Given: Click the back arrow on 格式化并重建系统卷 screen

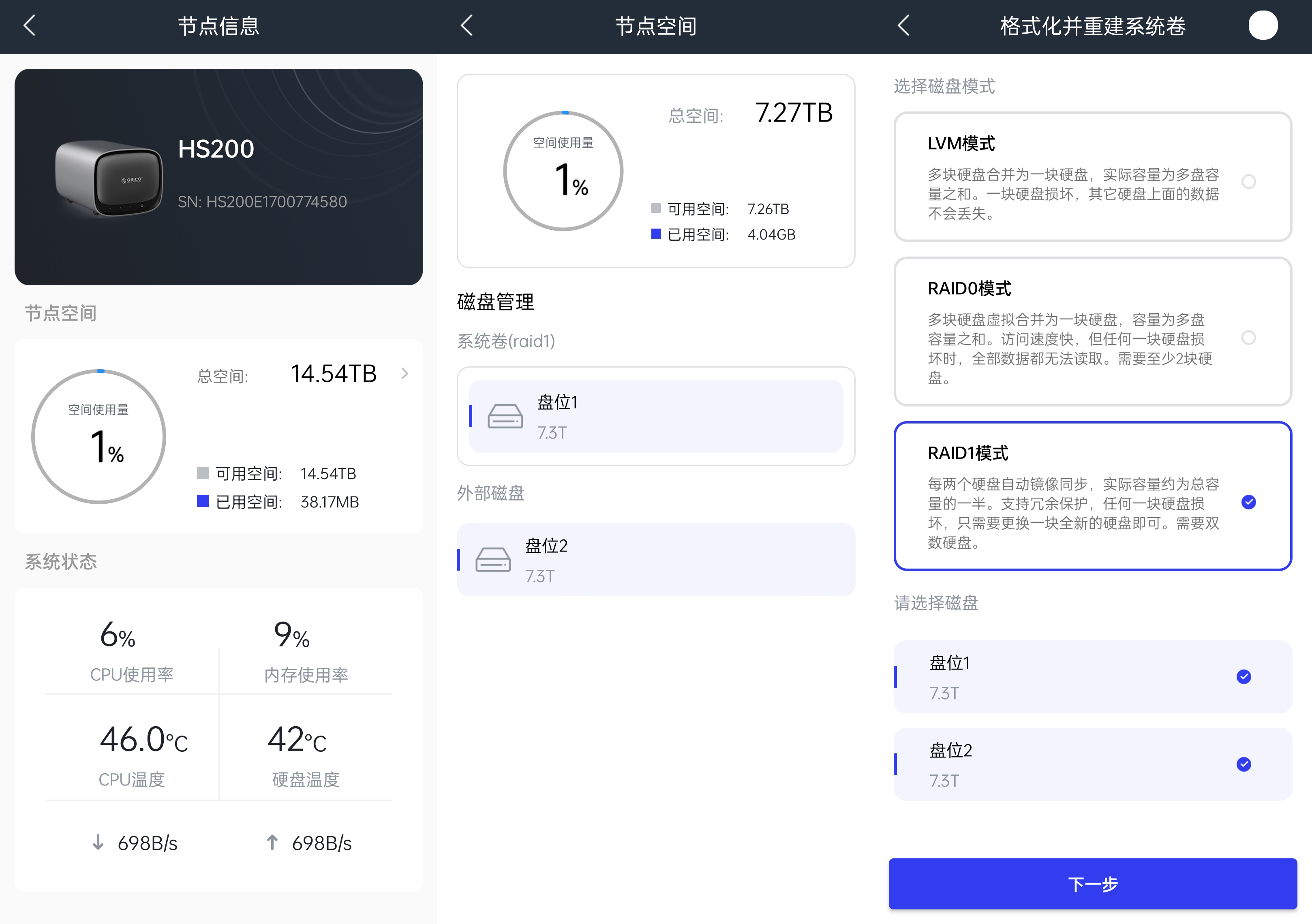Looking at the screenshot, I should (903, 26).
